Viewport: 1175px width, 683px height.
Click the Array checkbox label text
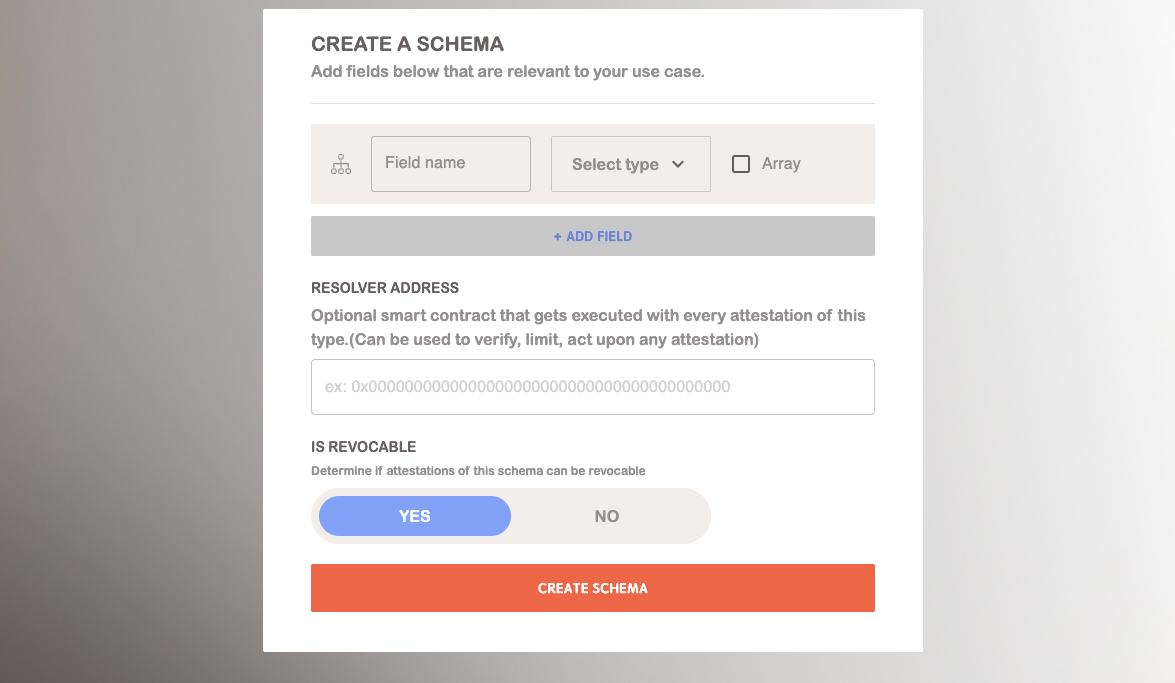781,164
